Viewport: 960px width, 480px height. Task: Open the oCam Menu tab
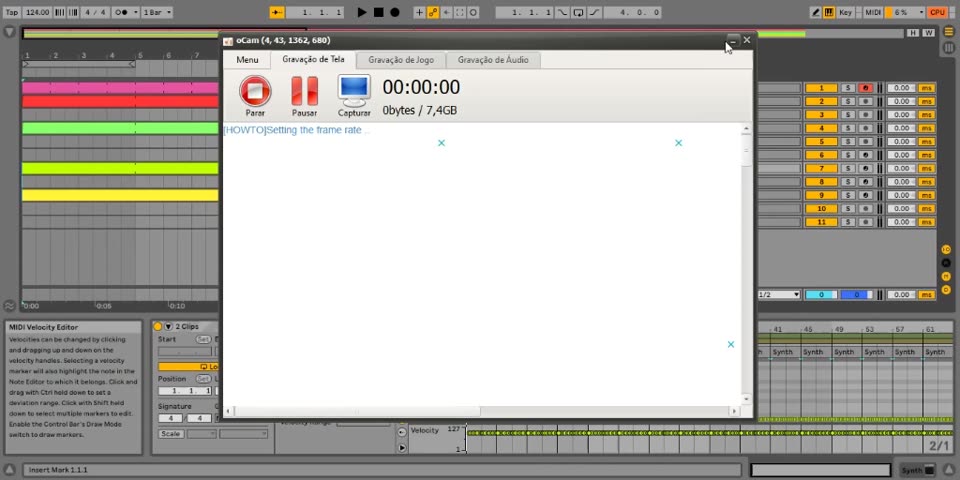coord(247,60)
